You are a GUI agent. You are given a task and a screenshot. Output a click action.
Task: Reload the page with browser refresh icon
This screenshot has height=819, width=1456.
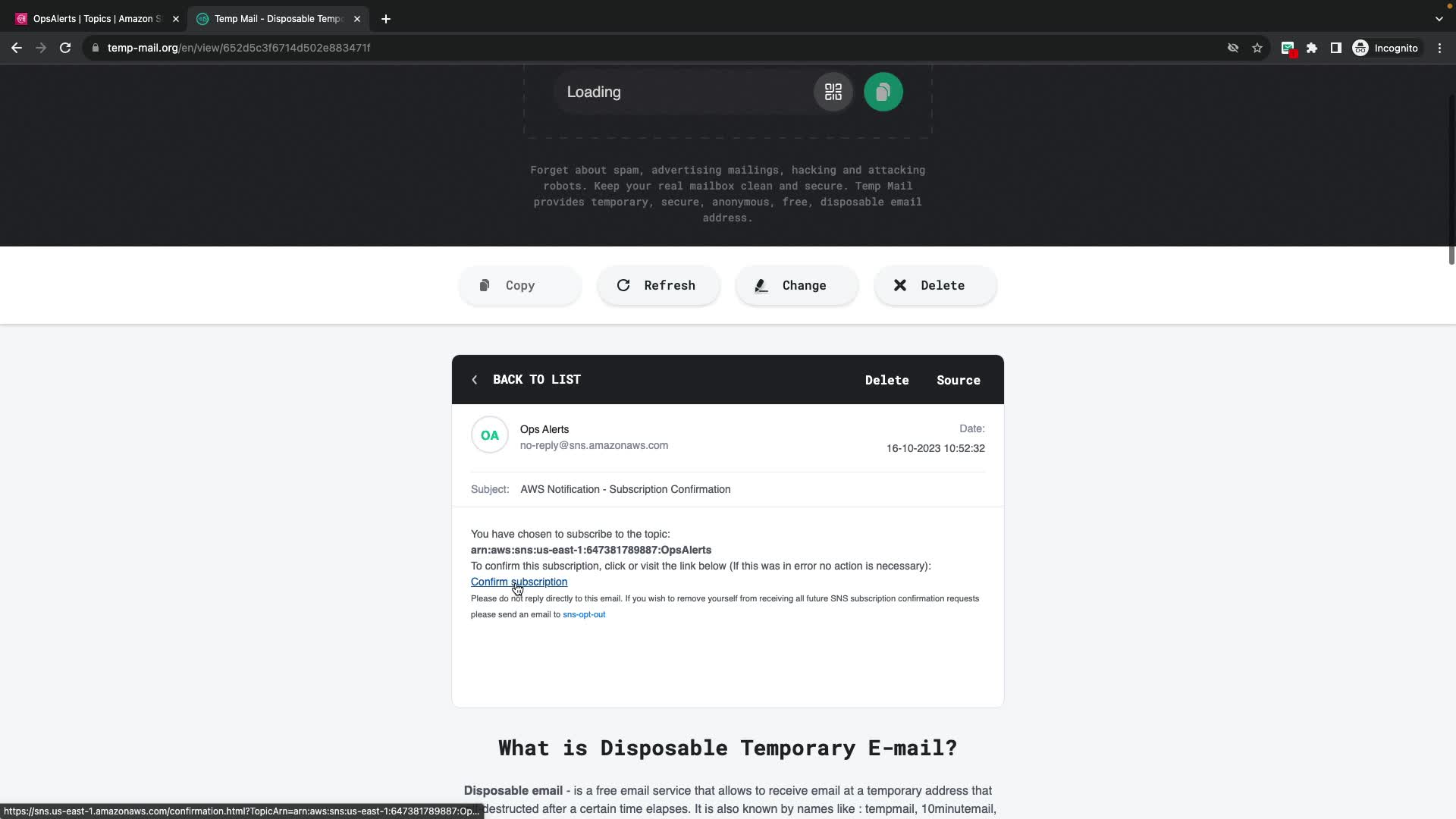[65, 48]
